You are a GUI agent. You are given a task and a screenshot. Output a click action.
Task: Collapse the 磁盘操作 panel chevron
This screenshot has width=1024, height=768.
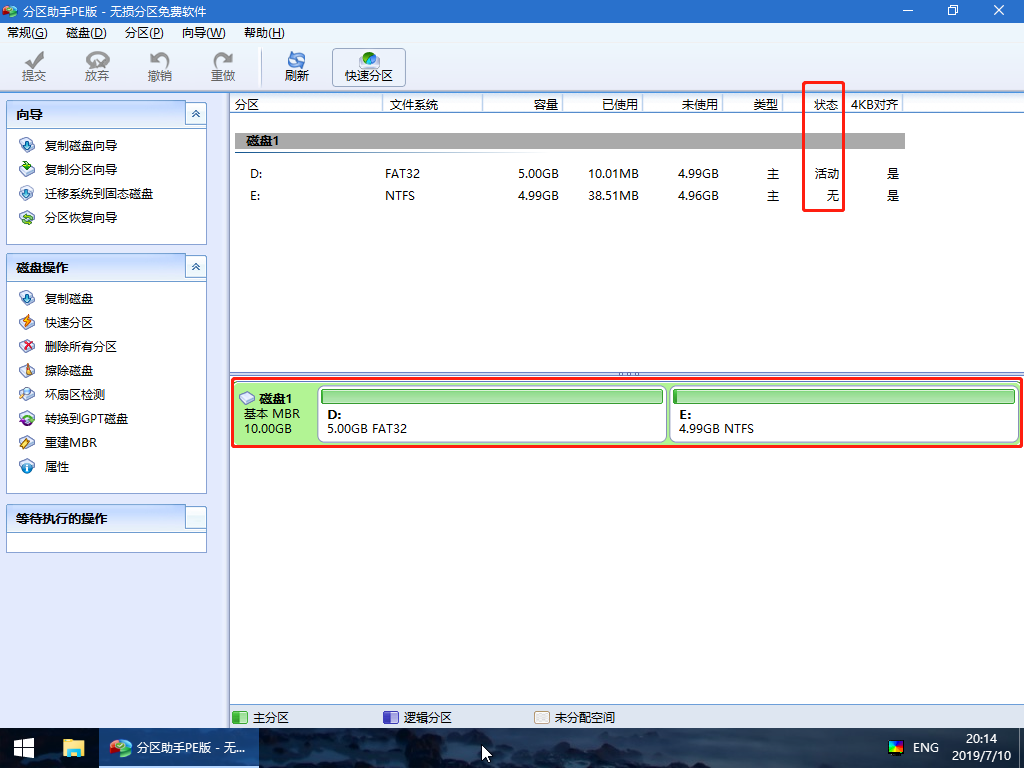pos(196,266)
